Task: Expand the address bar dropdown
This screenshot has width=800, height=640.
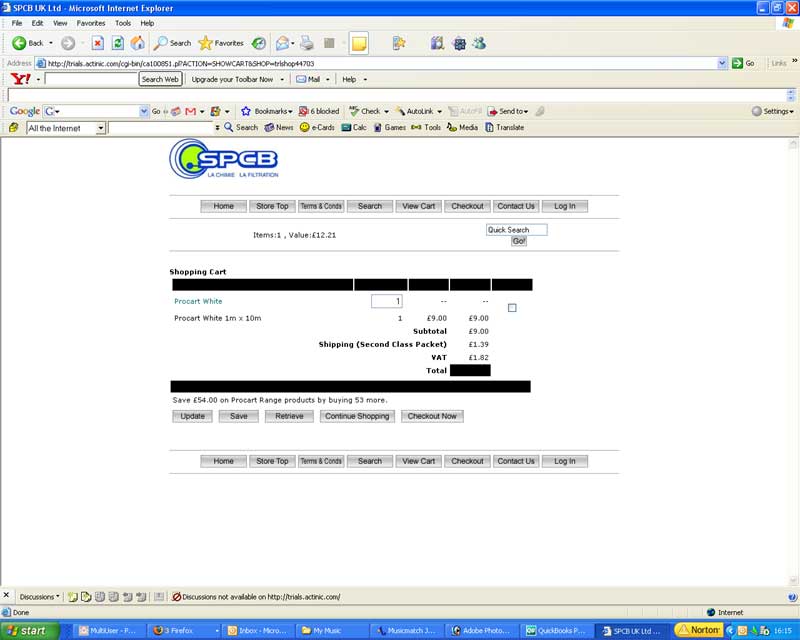Action: coord(723,63)
